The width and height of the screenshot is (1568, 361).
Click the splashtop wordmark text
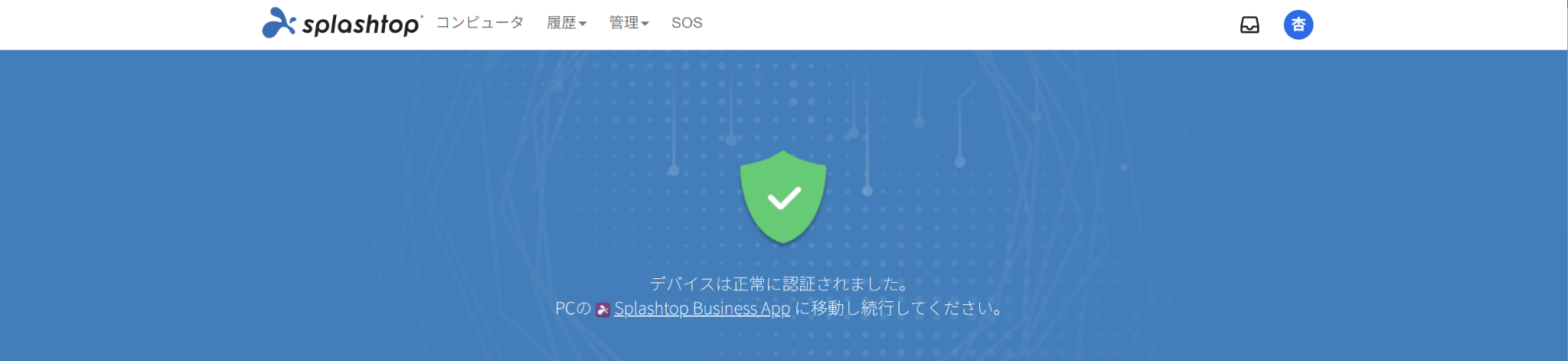point(361,25)
